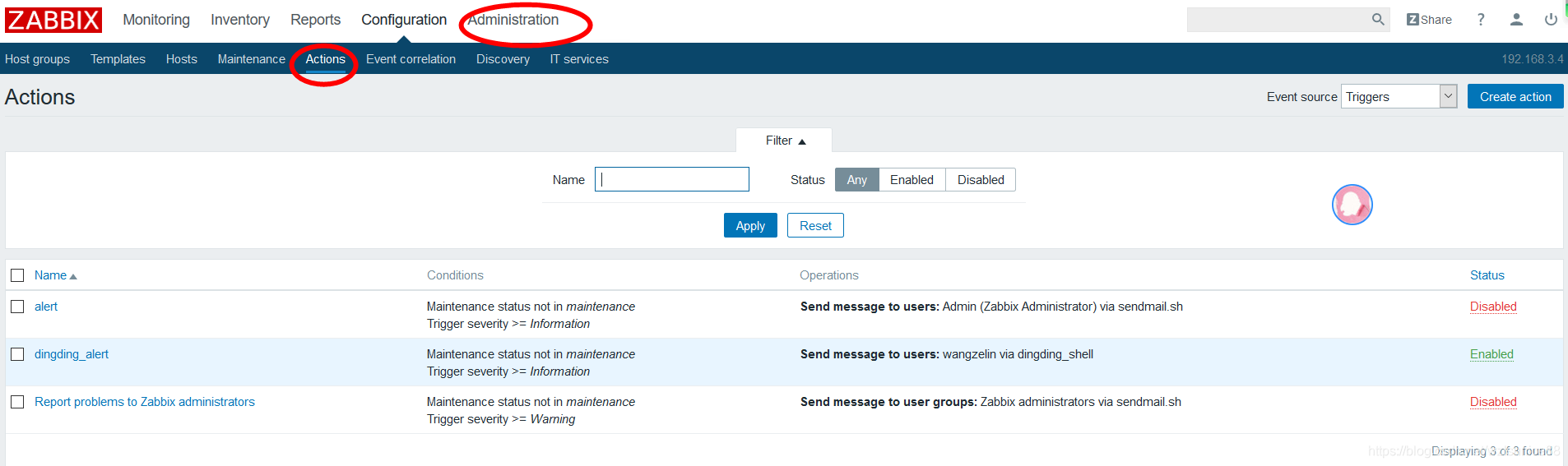
Task: Go to Event correlation
Action: pyautogui.click(x=411, y=59)
